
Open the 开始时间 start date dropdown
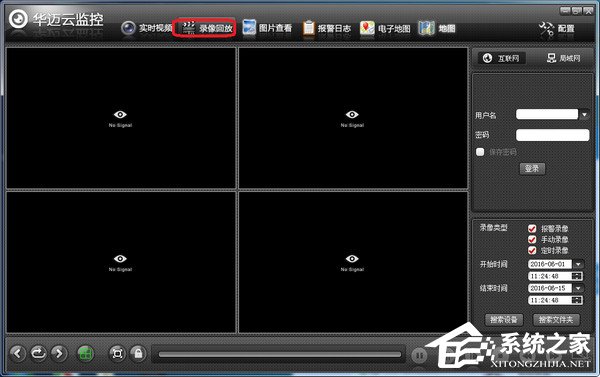pyautogui.click(x=578, y=264)
